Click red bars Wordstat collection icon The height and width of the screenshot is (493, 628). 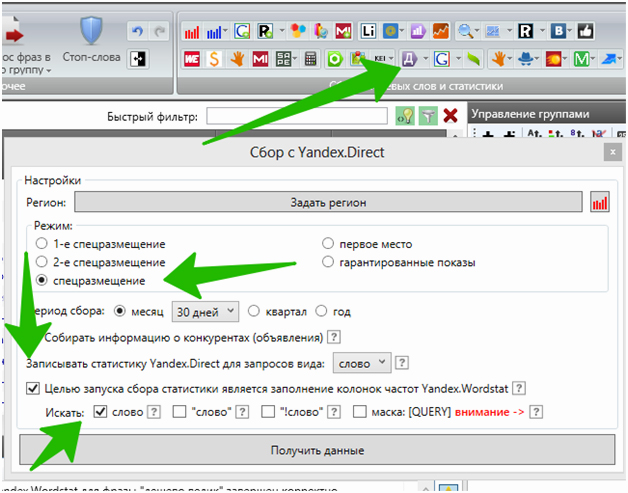(192, 32)
